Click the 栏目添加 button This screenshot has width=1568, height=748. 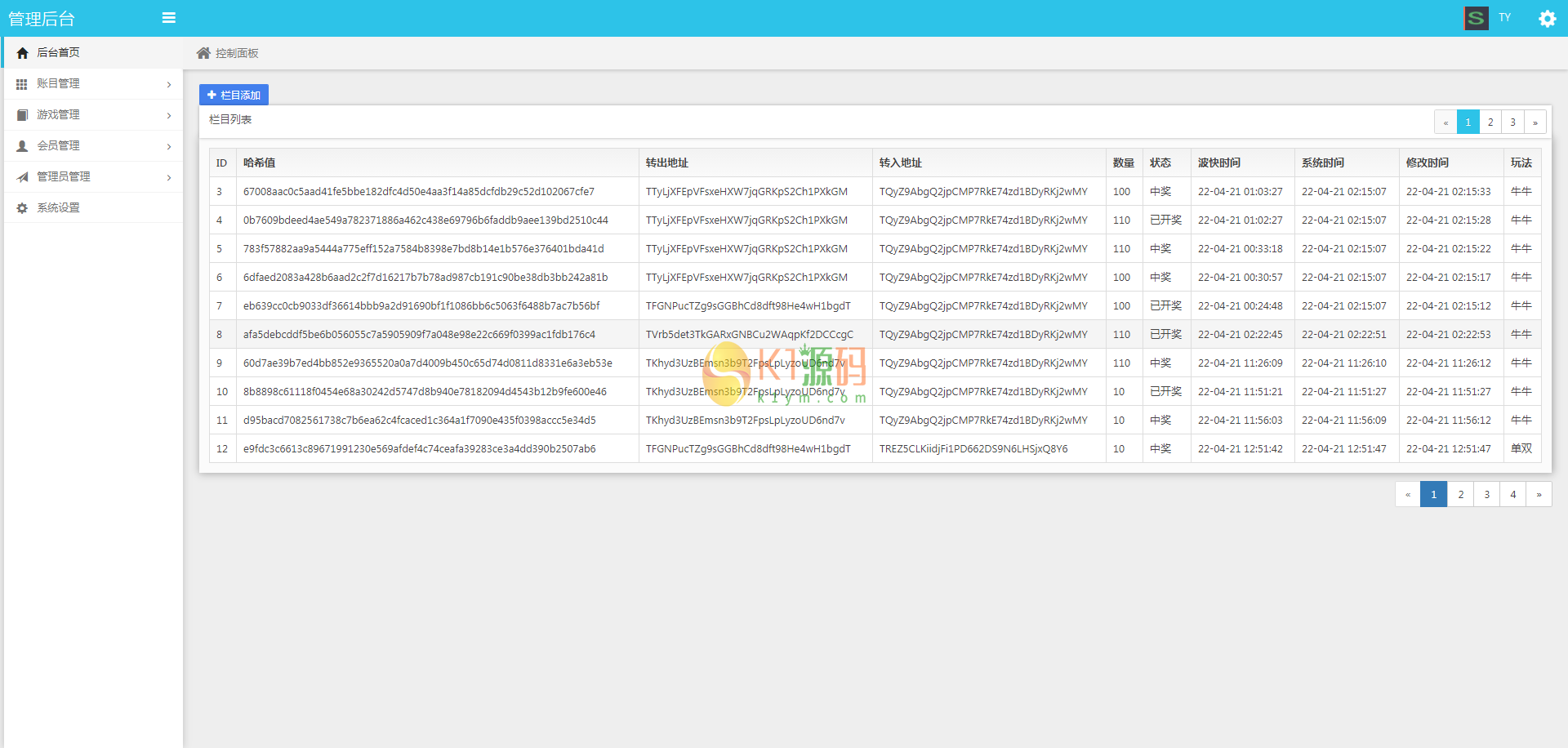coord(234,95)
